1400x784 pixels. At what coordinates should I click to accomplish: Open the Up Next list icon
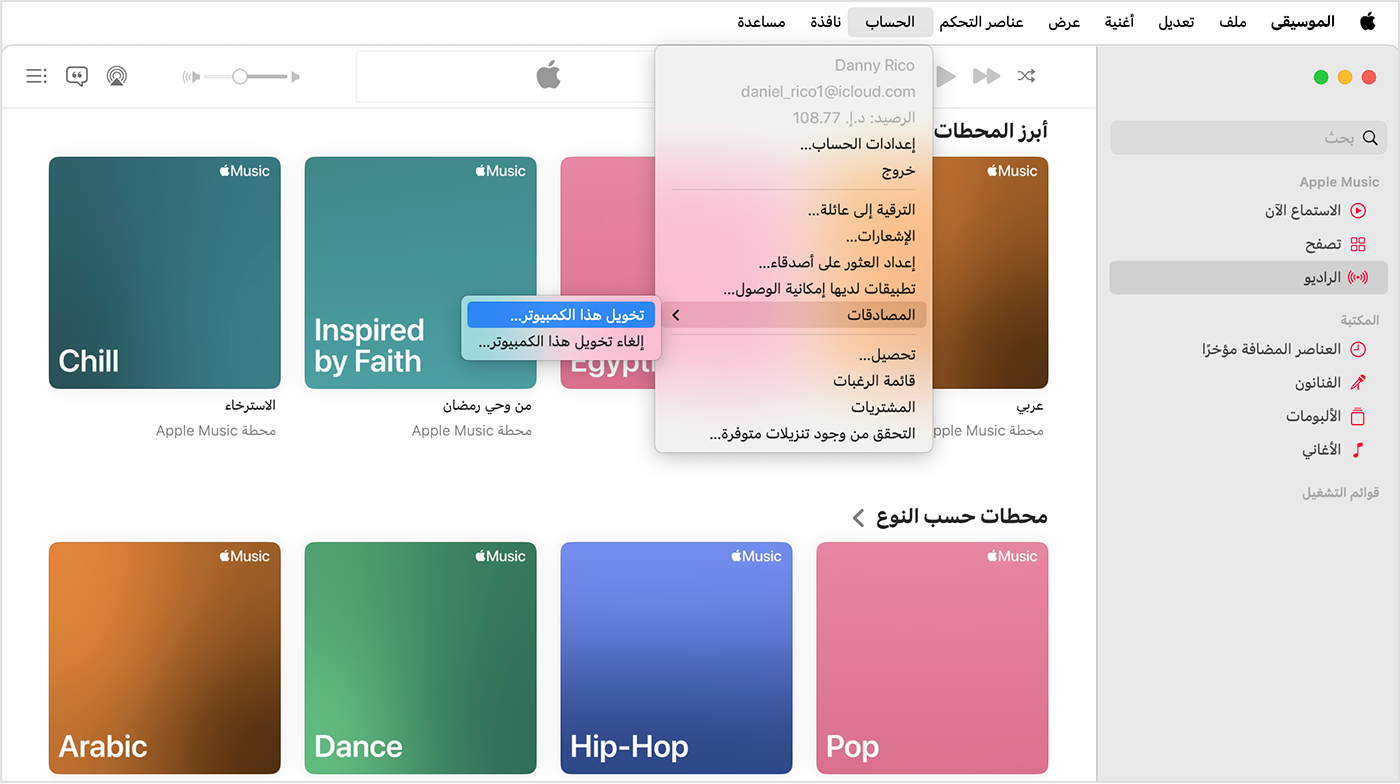tap(37, 76)
